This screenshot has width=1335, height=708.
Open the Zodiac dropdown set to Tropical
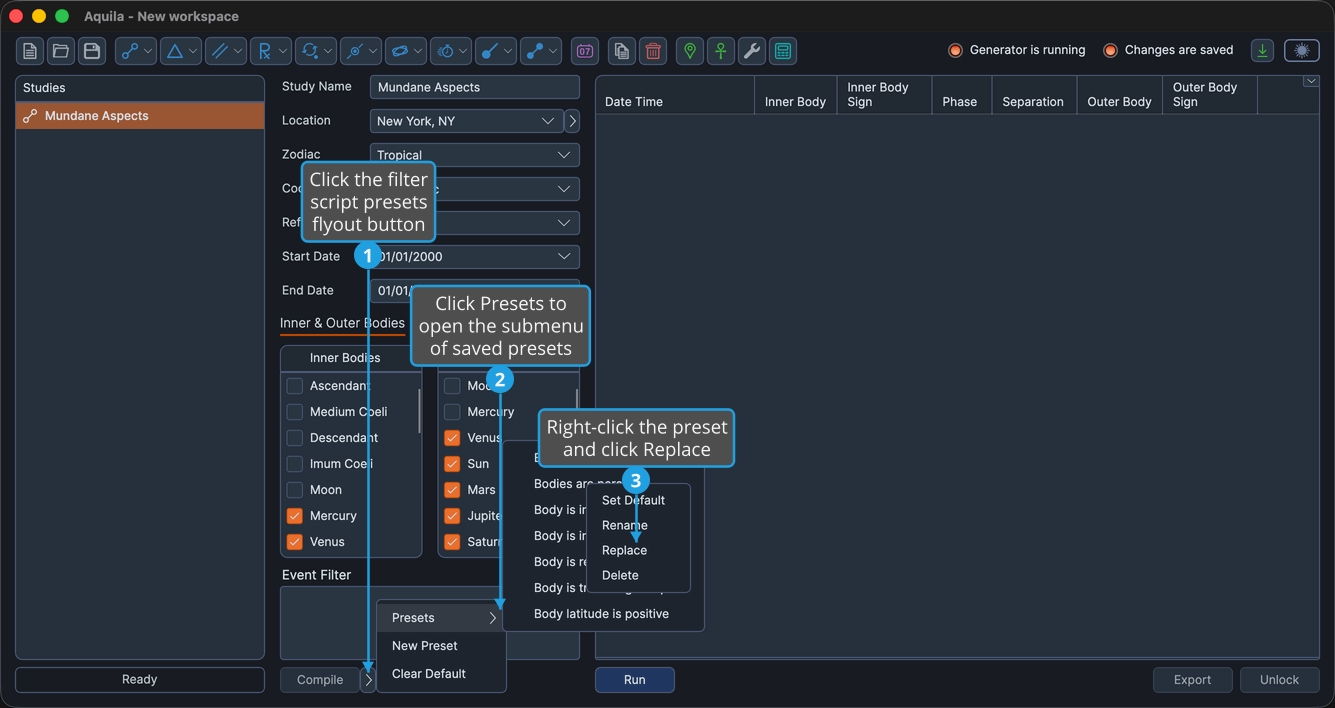474,155
